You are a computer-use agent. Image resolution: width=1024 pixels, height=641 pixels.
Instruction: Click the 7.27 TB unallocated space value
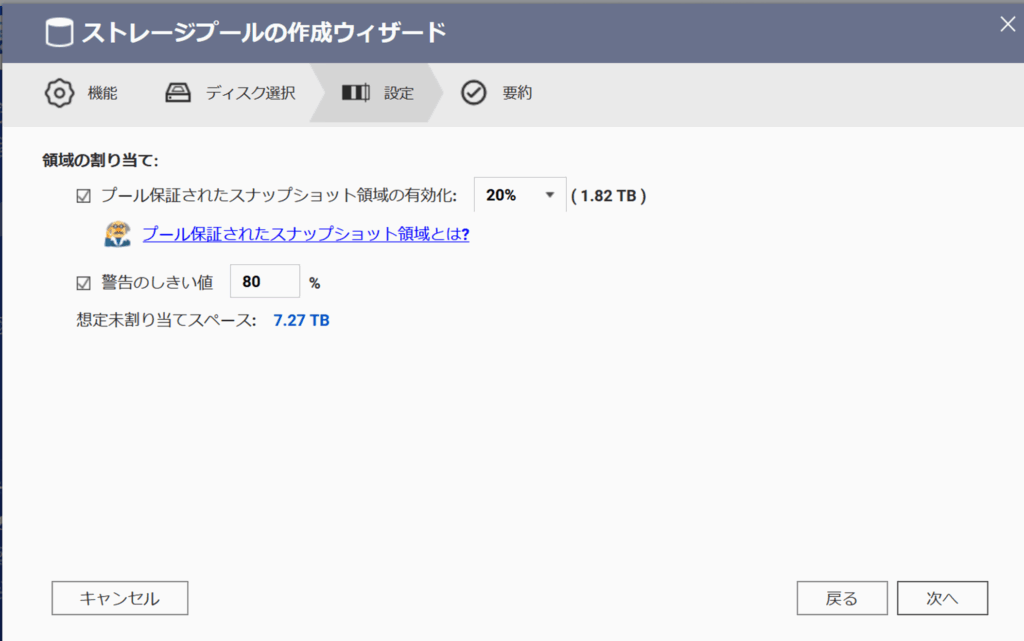tap(302, 321)
